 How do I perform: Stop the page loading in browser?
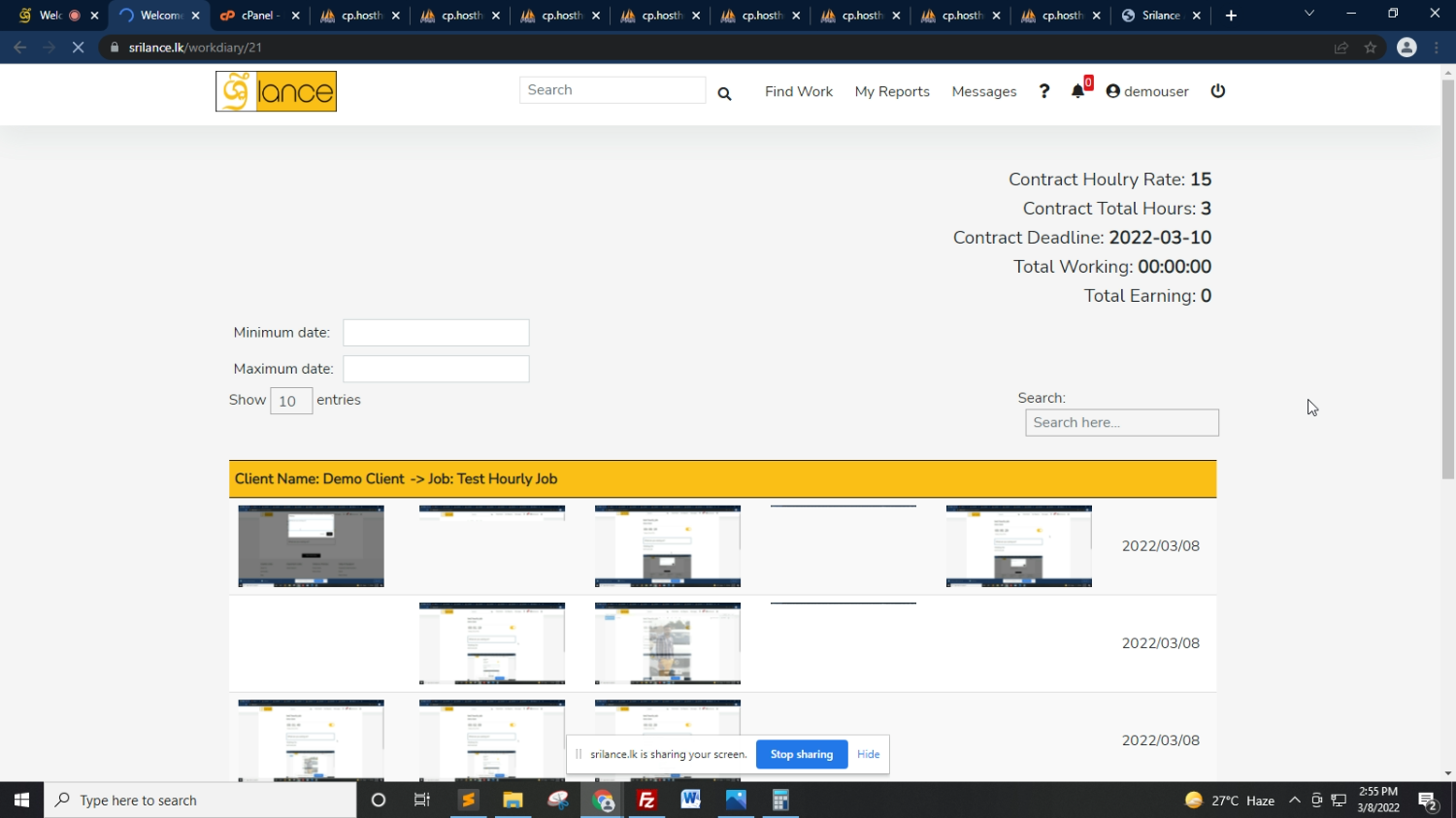coord(79,48)
